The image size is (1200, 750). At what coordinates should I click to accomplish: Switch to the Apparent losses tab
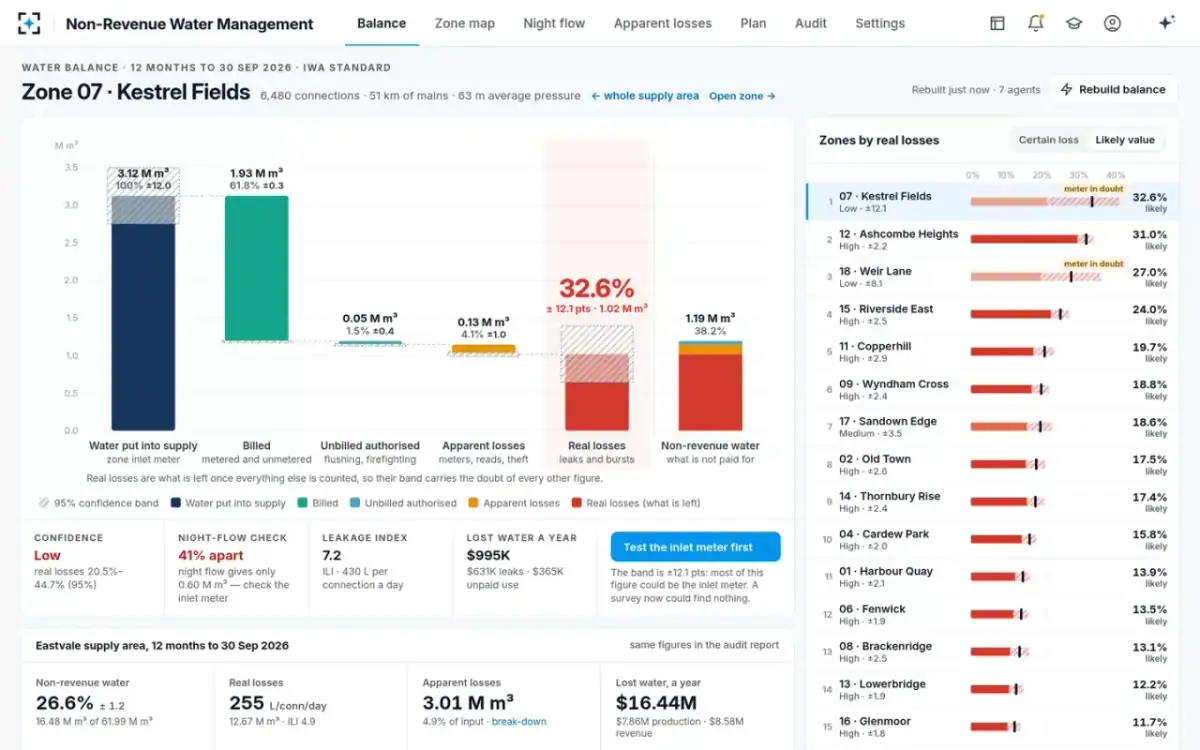coord(663,23)
